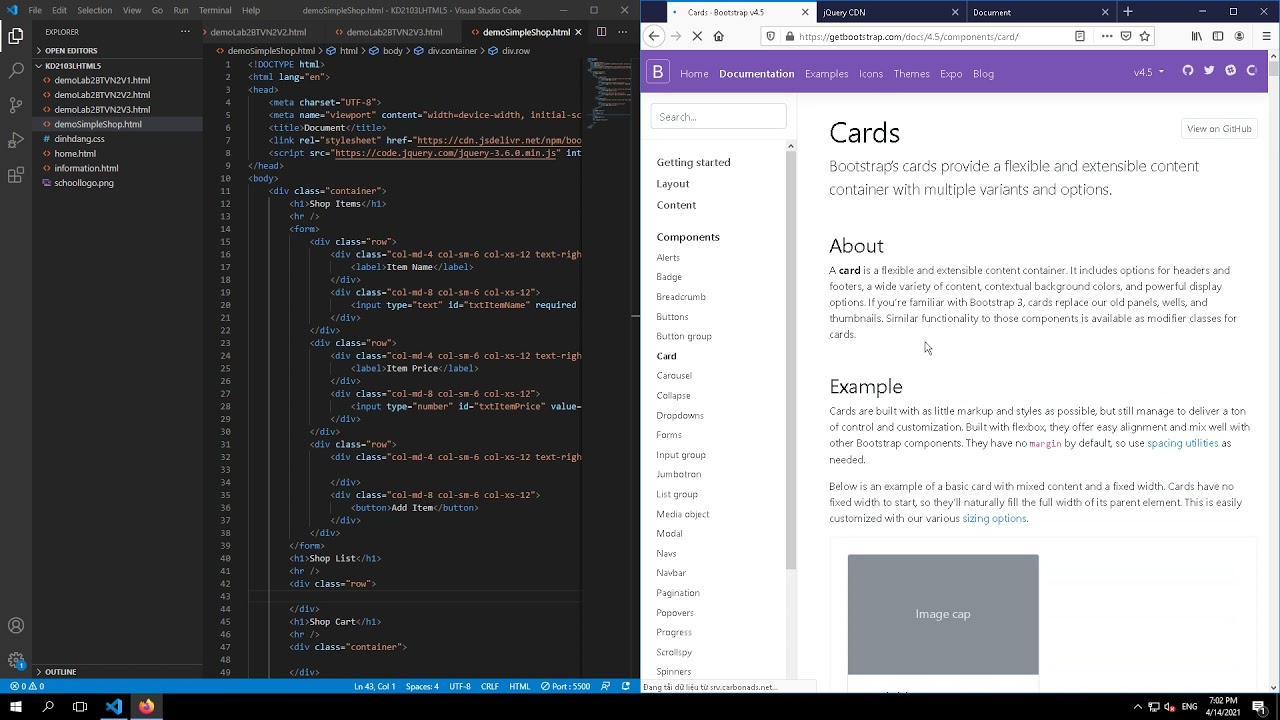
Task: Open Bootstrap Twitter icon link
Action: pyautogui.click(x=1209, y=71)
